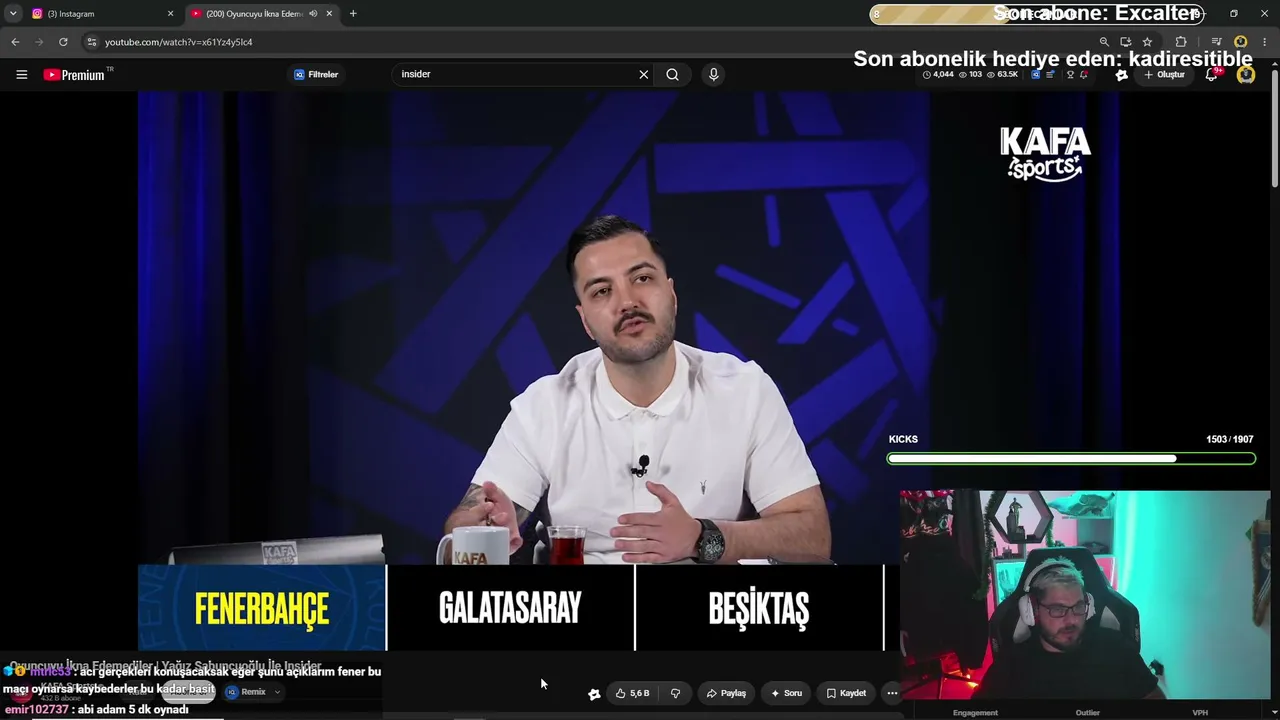Open a new browser tab
This screenshot has height=720, width=1280.
pyautogui.click(x=353, y=14)
